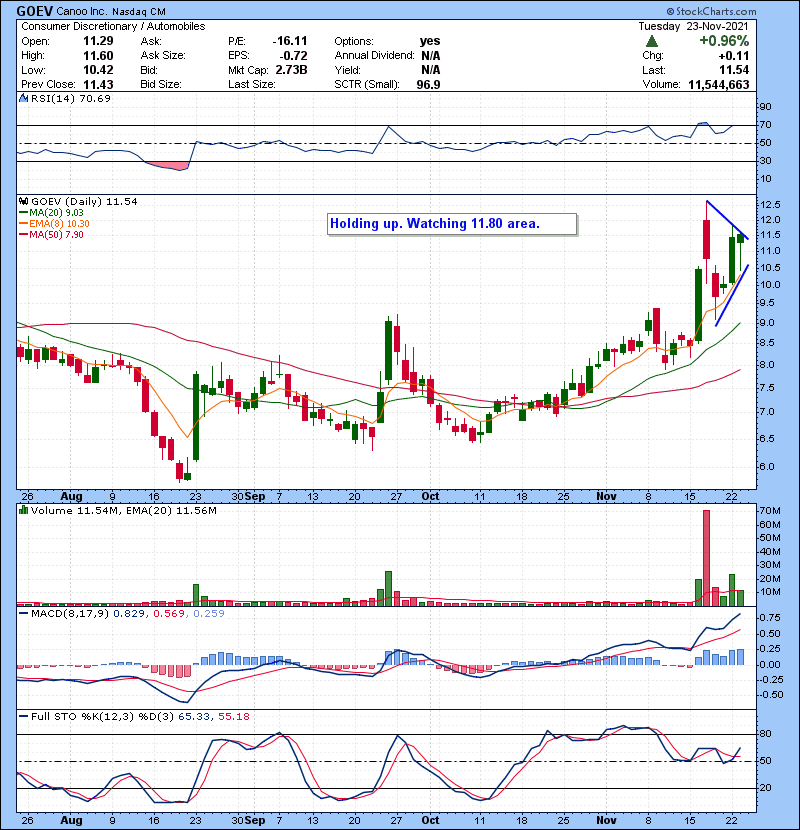Select the Prev Close value 11.43

98,84
